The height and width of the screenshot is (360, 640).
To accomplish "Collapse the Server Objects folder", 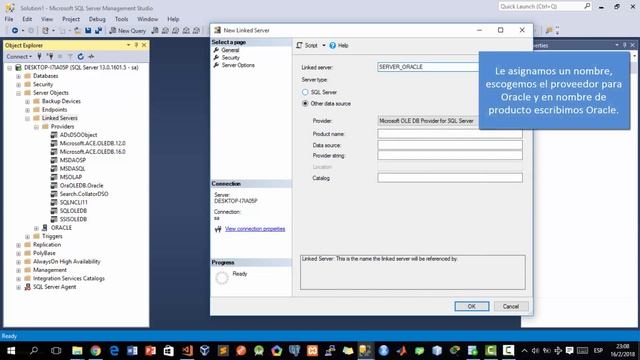I will click(18, 93).
